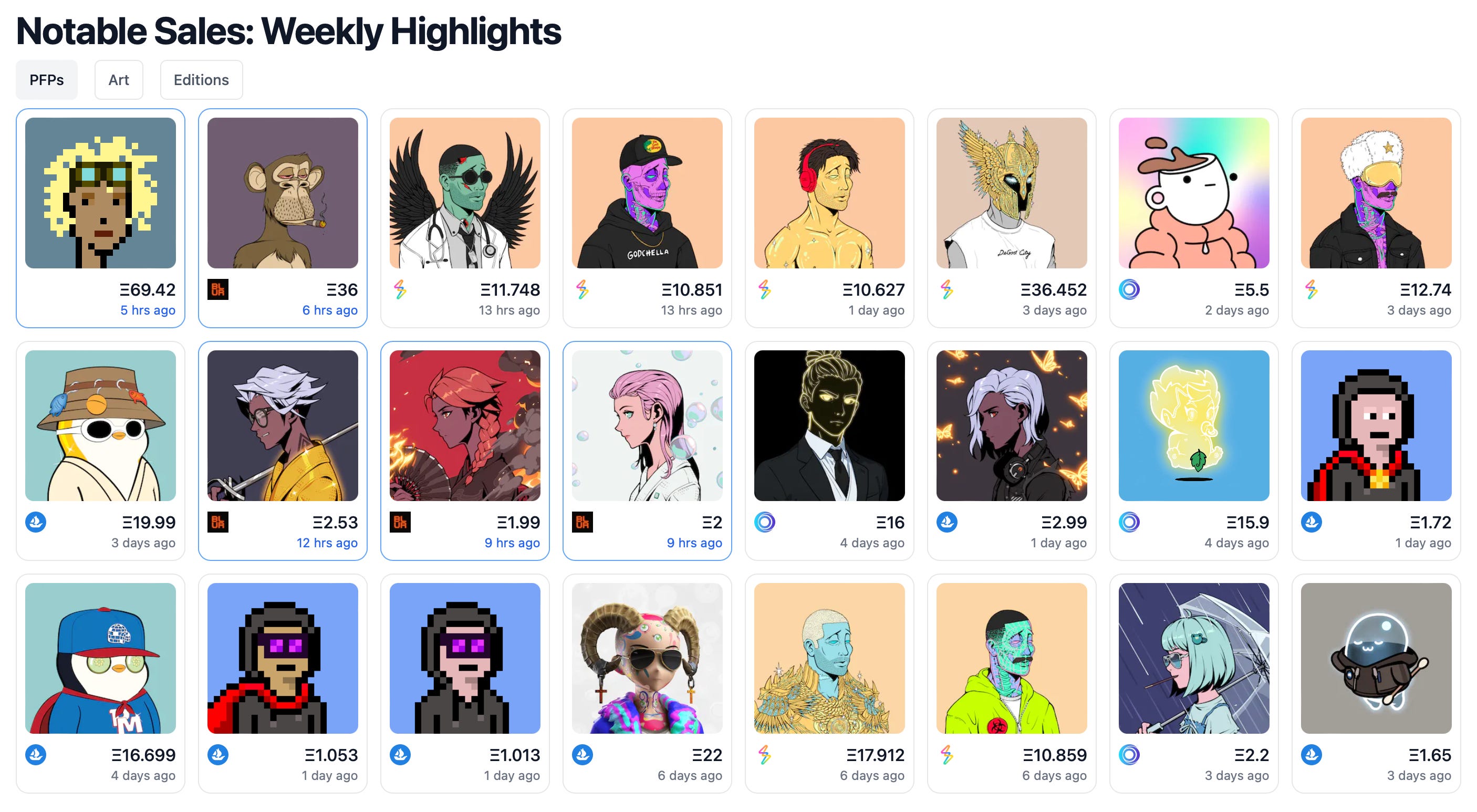
Task: Click the OpenSea icon on Ξ19.99 card
Action: click(x=36, y=523)
